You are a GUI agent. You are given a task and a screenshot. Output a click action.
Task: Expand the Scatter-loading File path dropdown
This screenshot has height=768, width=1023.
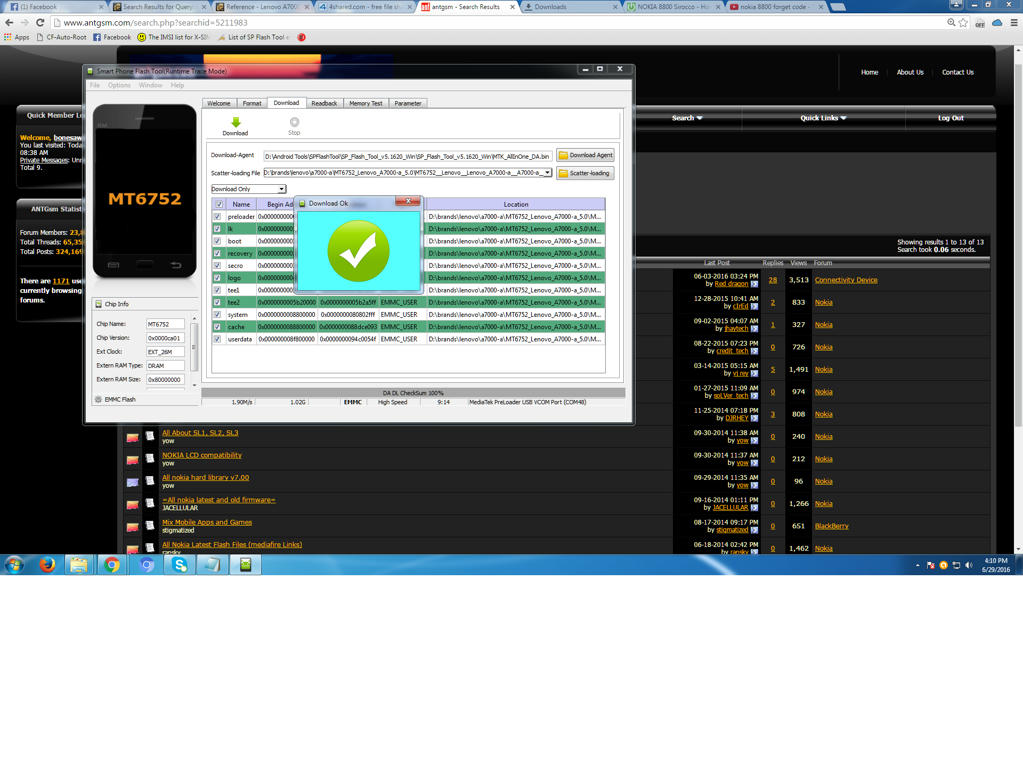click(x=547, y=173)
